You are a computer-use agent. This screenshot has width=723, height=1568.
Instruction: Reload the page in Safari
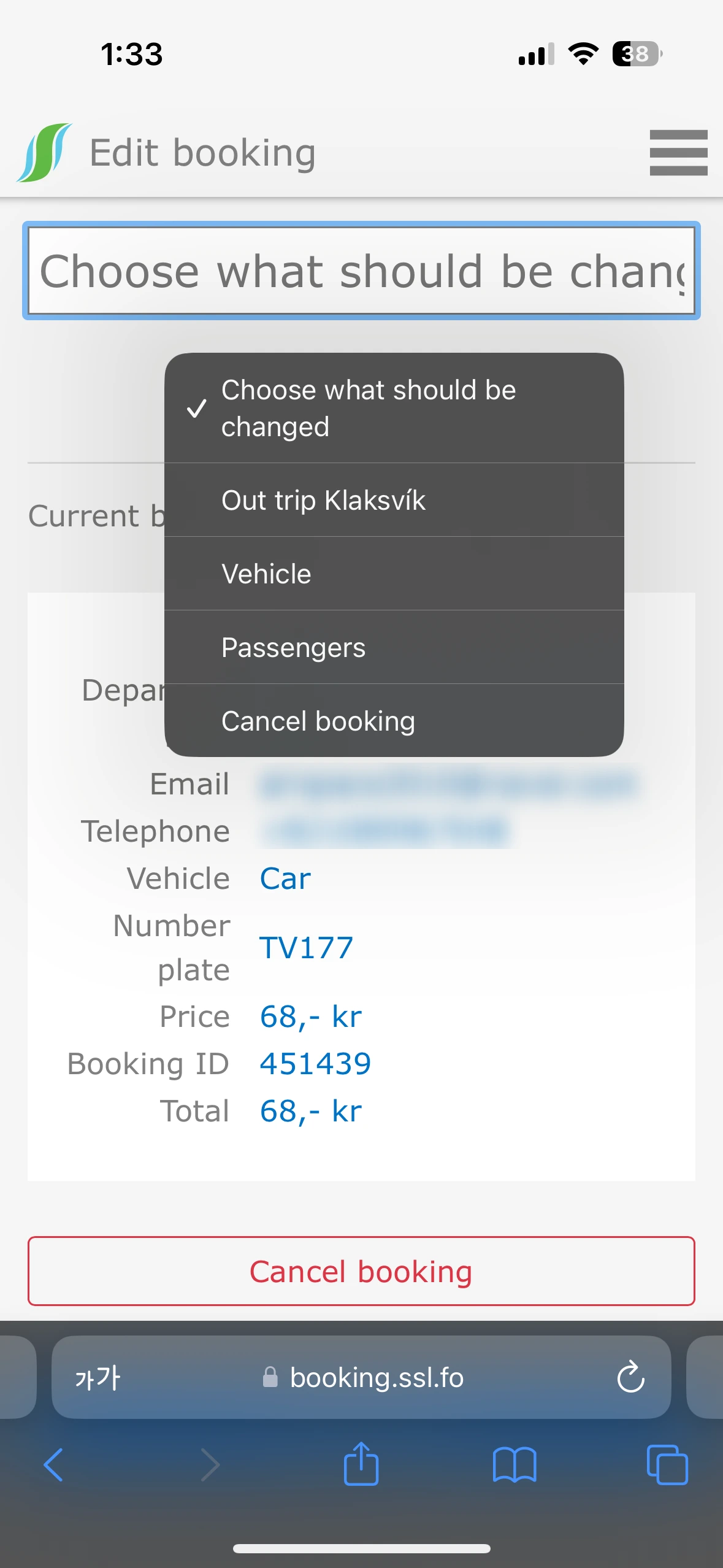tap(630, 1377)
